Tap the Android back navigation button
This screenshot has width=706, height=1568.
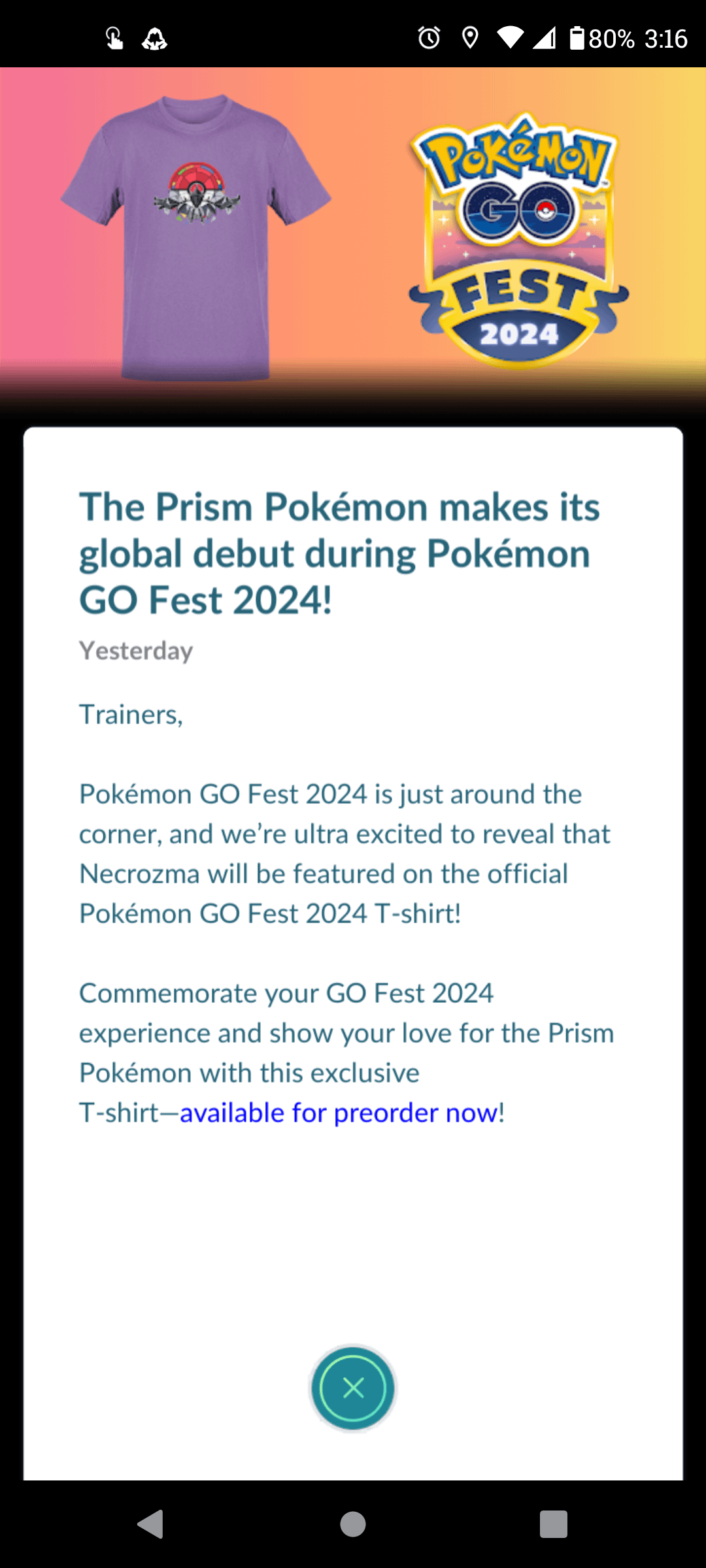click(151, 1524)
